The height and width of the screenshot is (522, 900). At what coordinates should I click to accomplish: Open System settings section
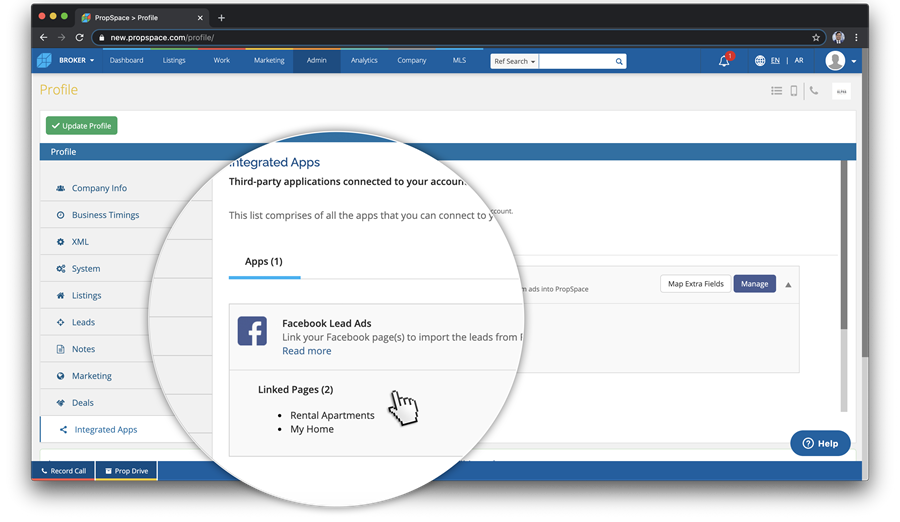click(x=86, y=268)
